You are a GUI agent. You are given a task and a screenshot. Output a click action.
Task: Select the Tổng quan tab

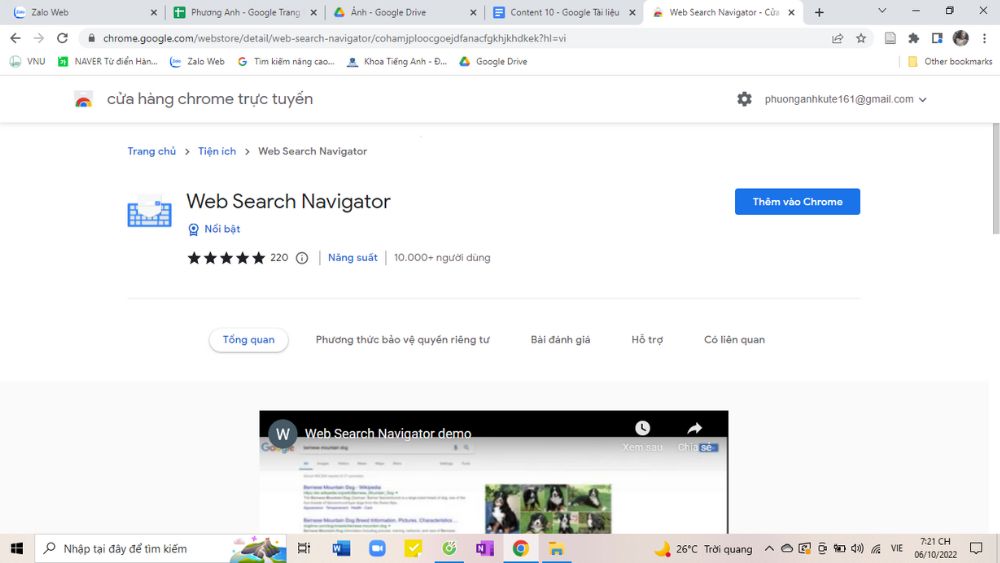point(249,340)
